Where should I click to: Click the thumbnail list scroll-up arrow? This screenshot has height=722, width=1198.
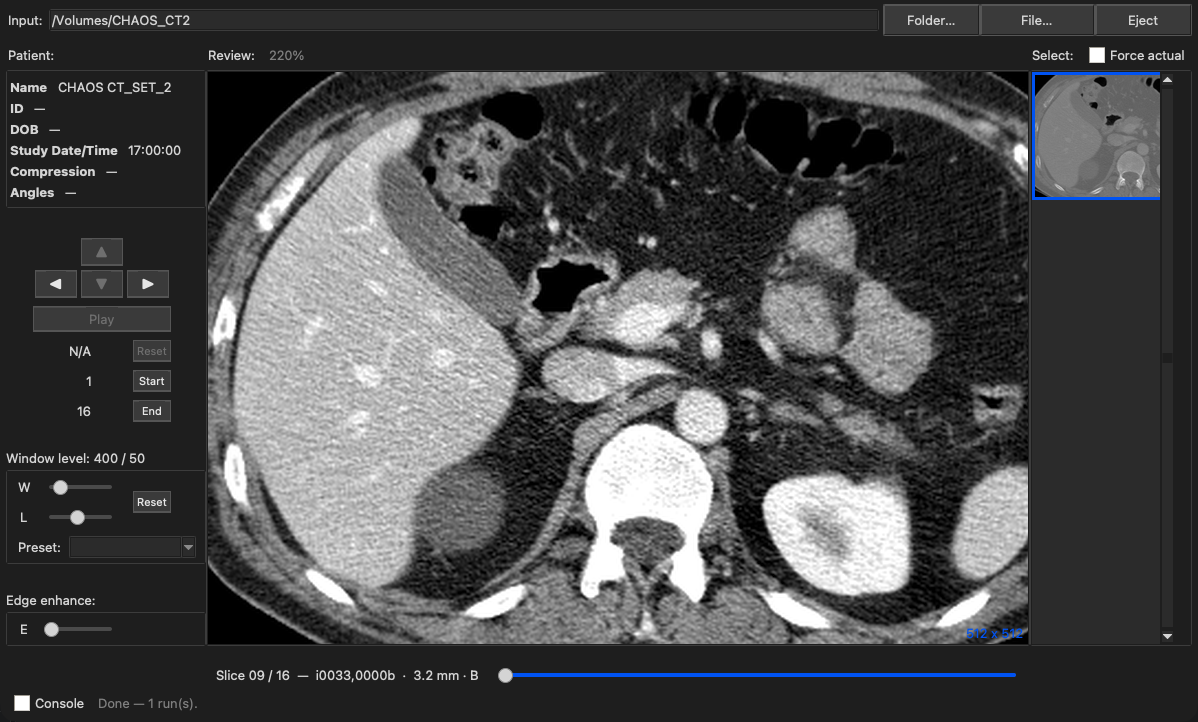pyautogui.click(x=1167, y=79)
